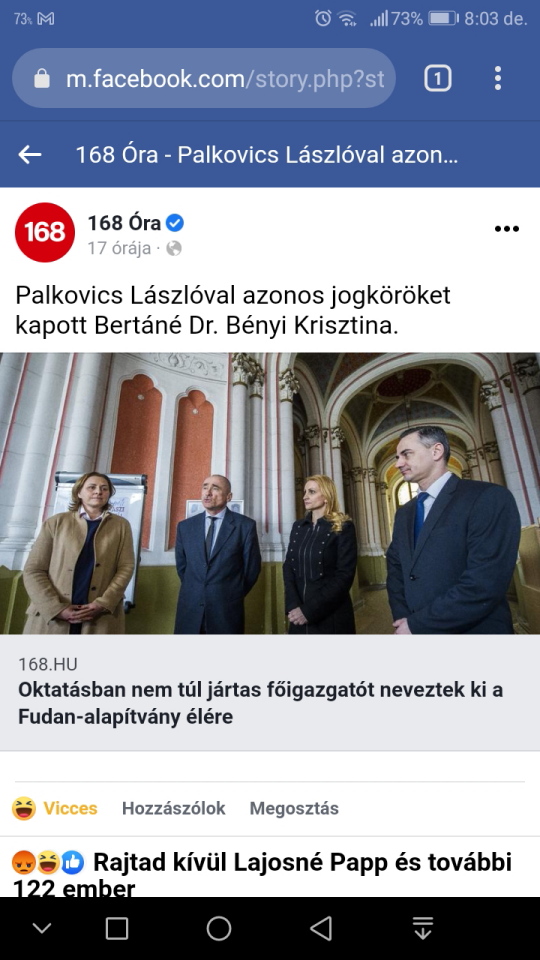Open the Fudan-alapítvány article headline link
The image size is (540, 960).
click(260, 703)
